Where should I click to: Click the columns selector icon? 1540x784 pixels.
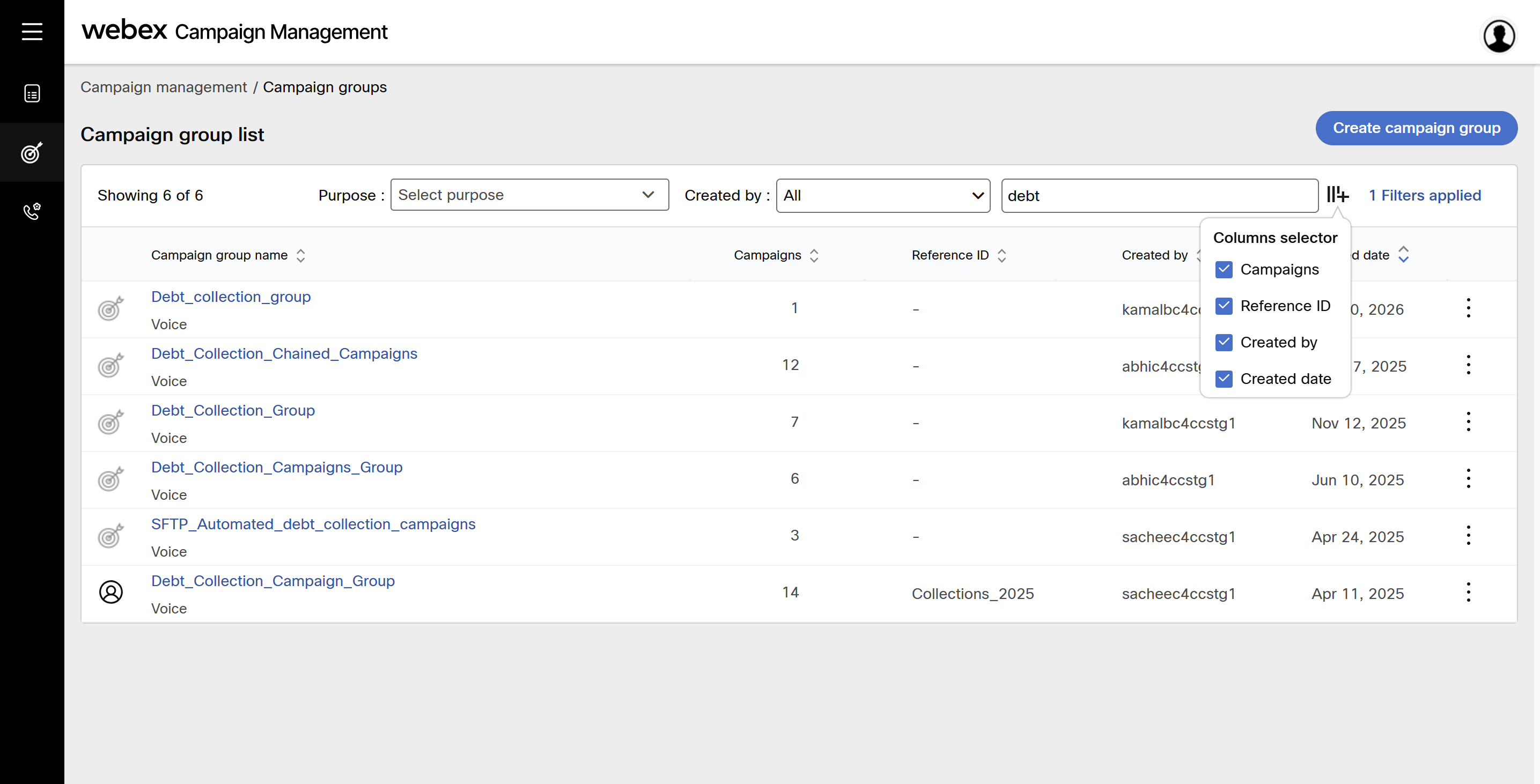(x=1337, y=195)
